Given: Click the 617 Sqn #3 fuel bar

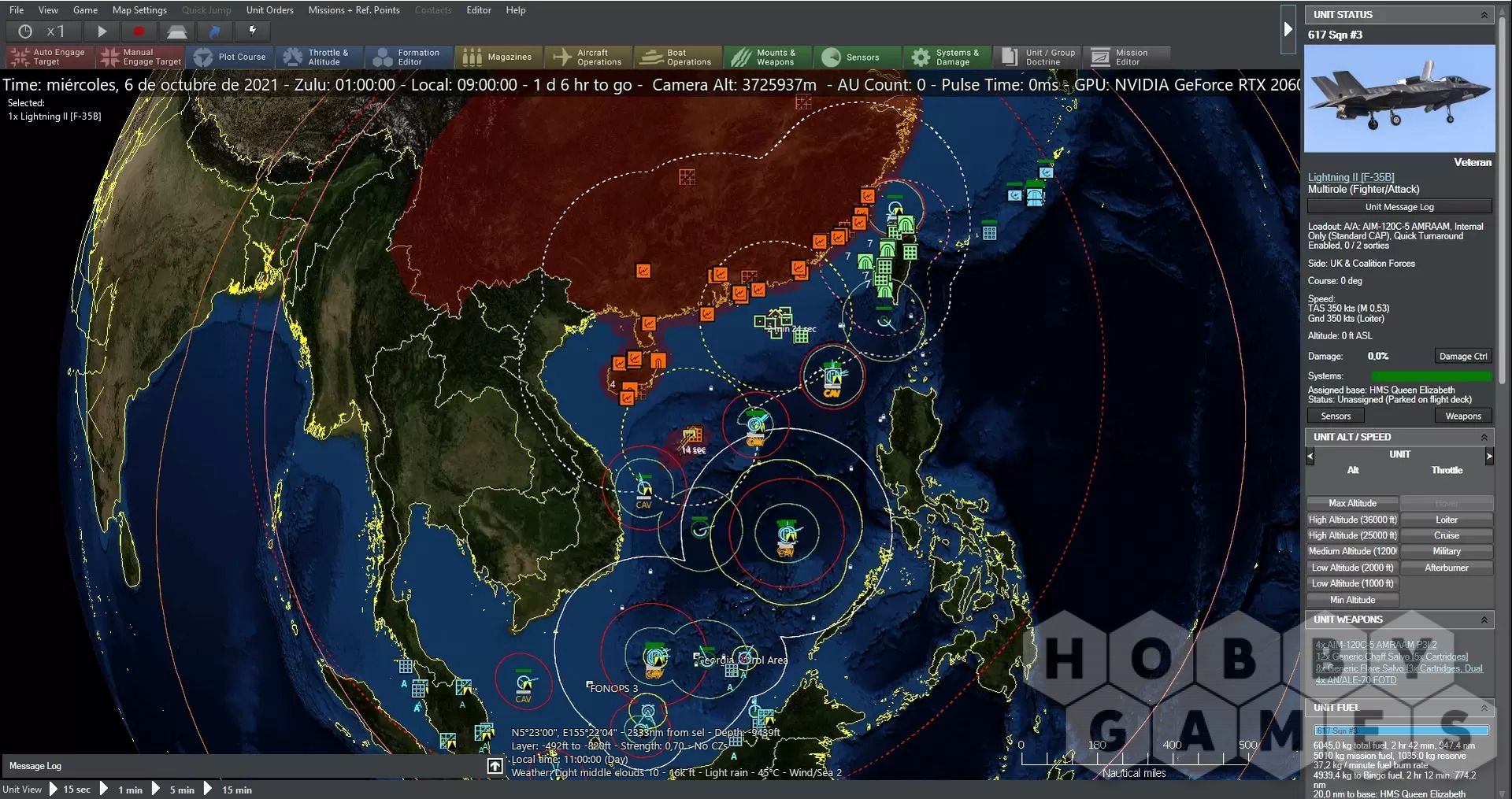Looking at the screenshot, I should (x=1401, y=731).
